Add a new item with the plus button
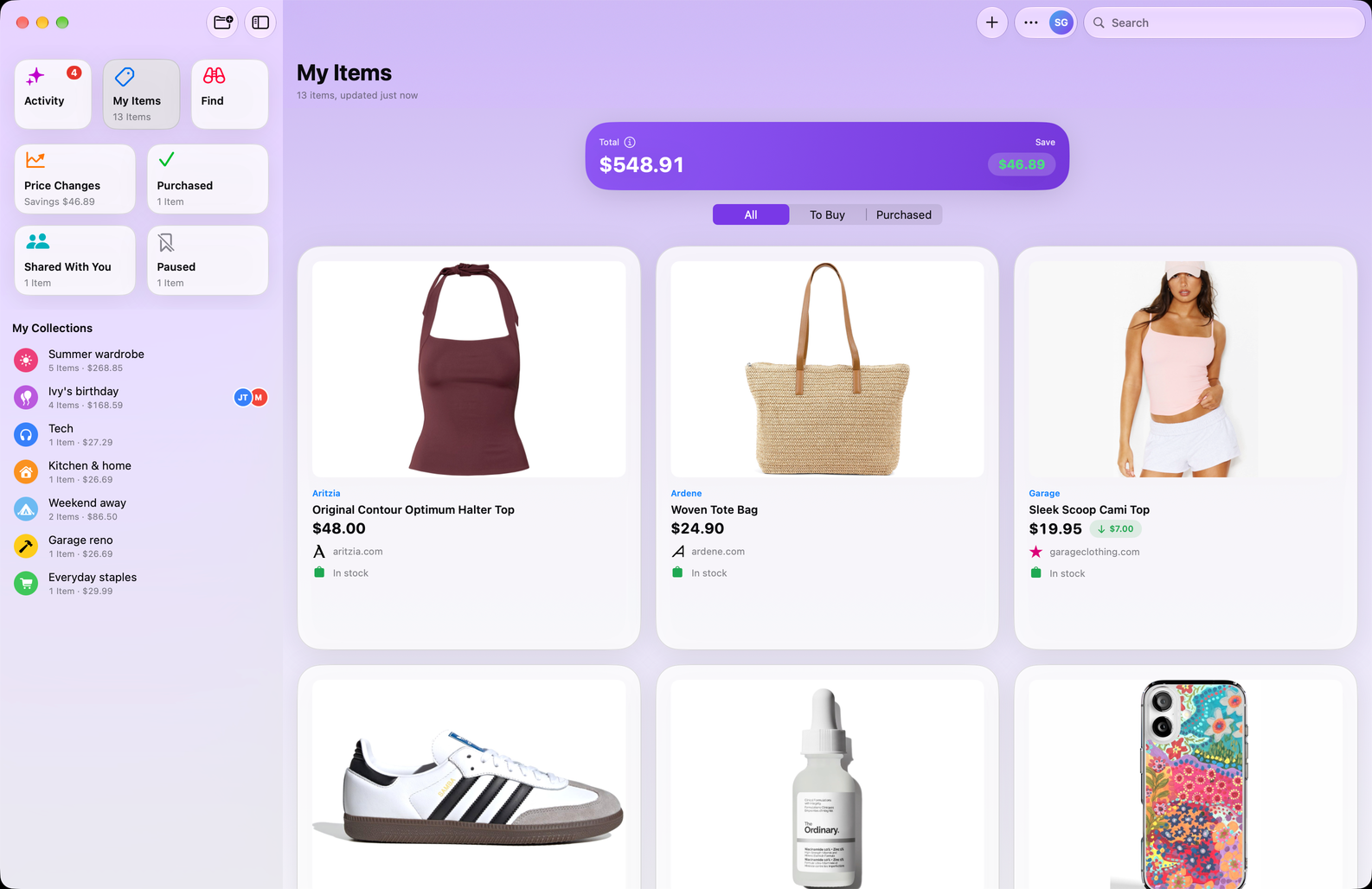The height and width of the screenshot is (889, 1372). point(992,22)
